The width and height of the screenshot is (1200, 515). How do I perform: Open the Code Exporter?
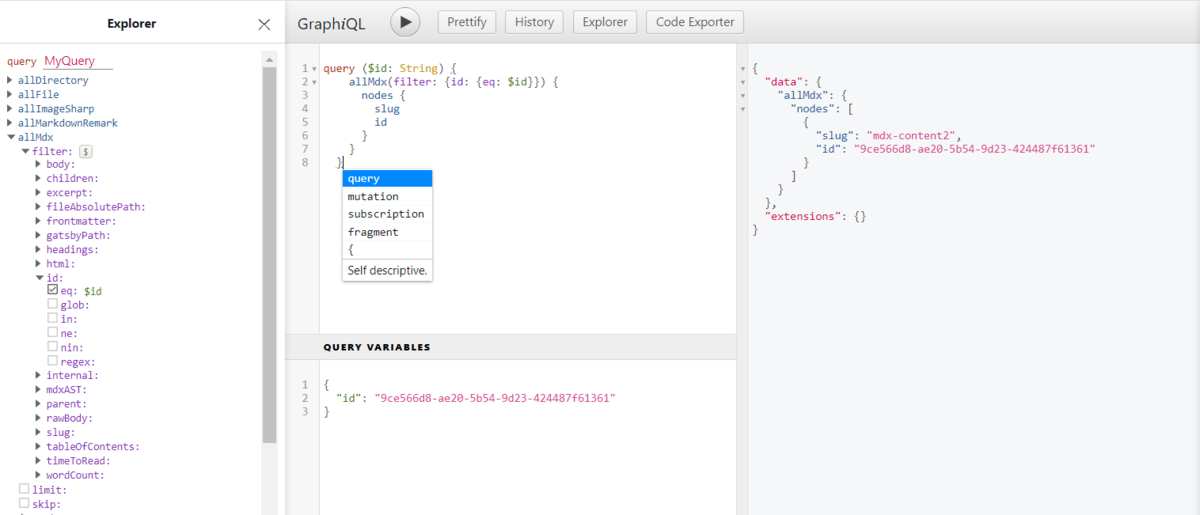point(695,22)
